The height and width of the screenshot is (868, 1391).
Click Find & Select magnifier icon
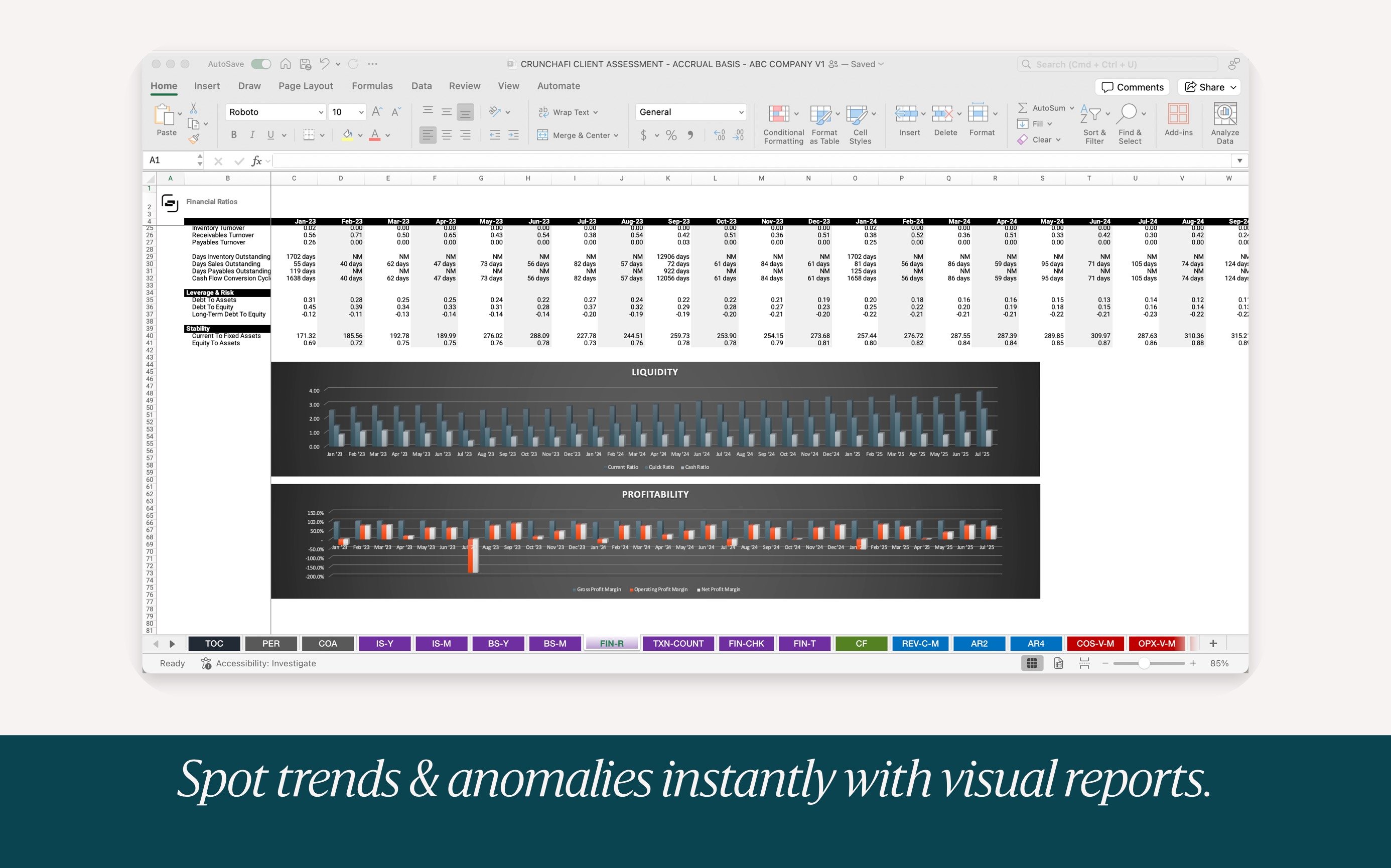coord(1128,114)
